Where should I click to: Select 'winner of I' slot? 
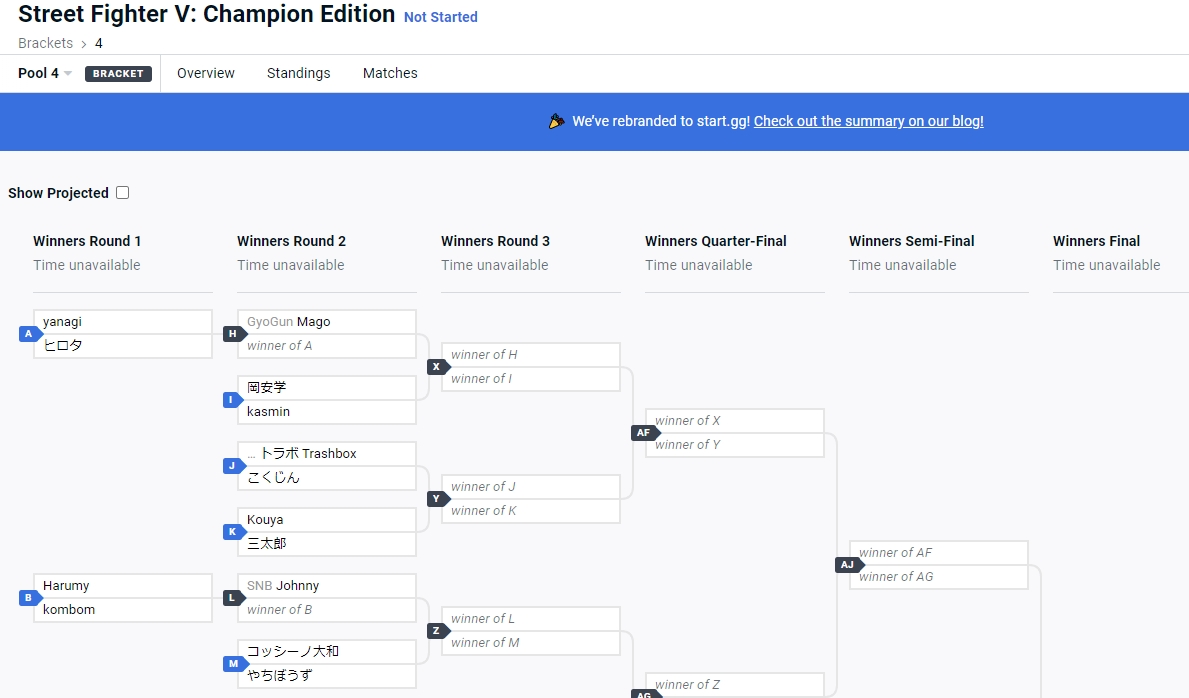point(531,379)
